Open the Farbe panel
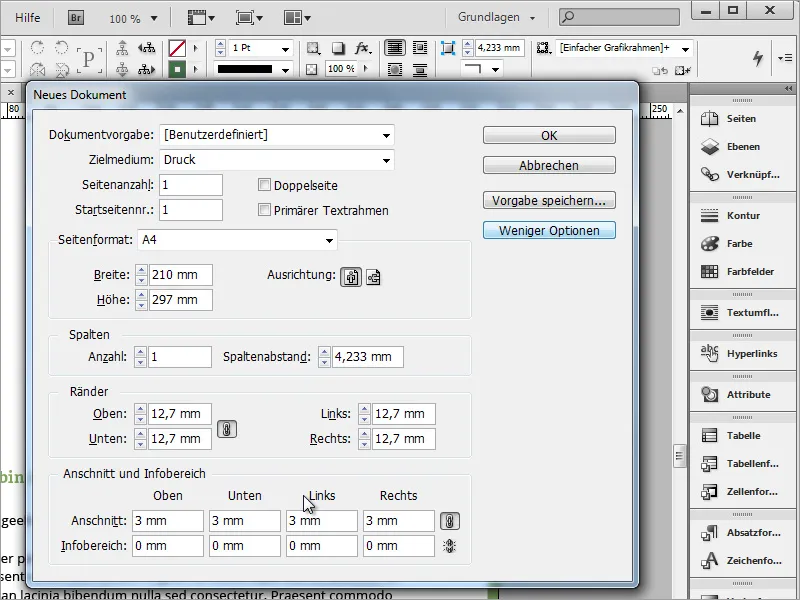800x600 pixels. pos(742,244)
